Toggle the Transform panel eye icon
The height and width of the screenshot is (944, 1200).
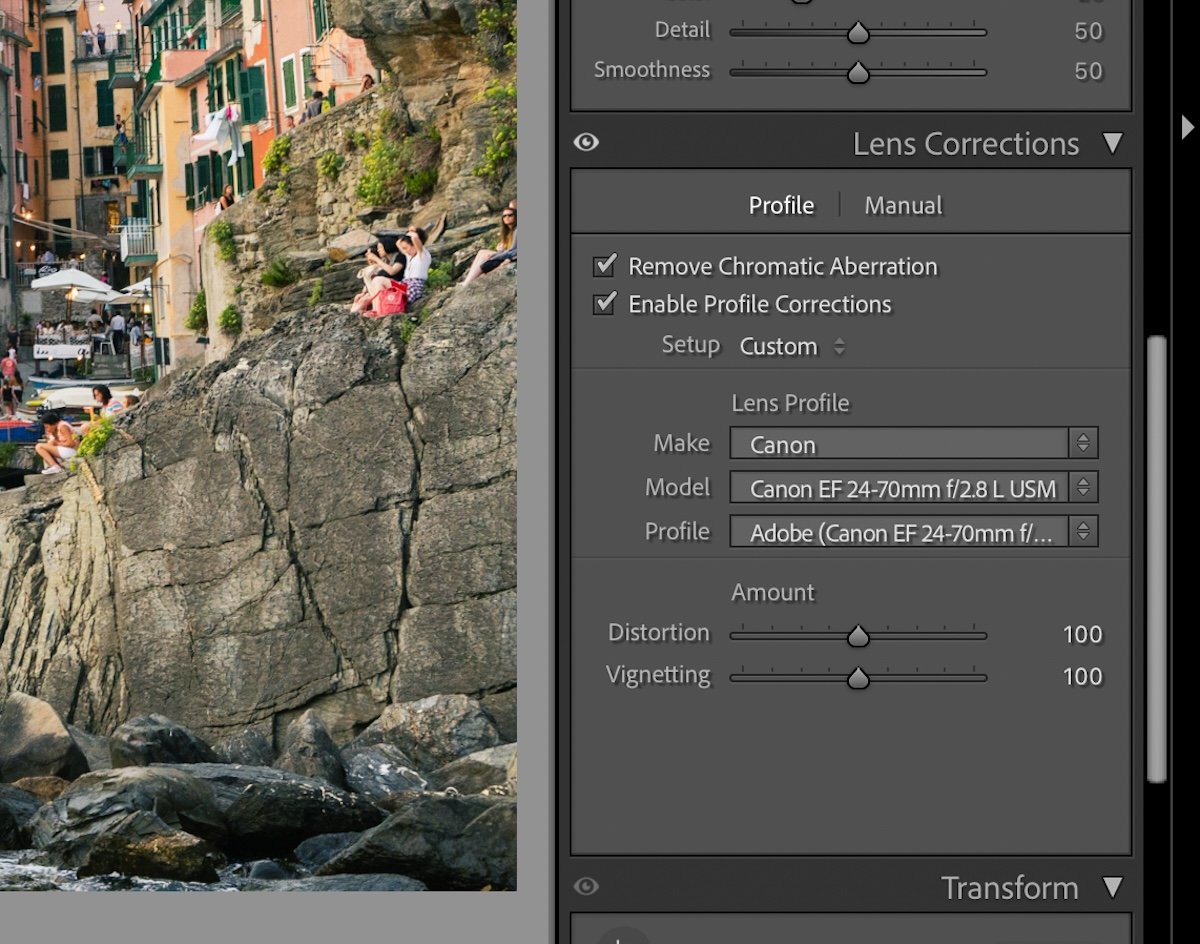click(x=586, y=887)
